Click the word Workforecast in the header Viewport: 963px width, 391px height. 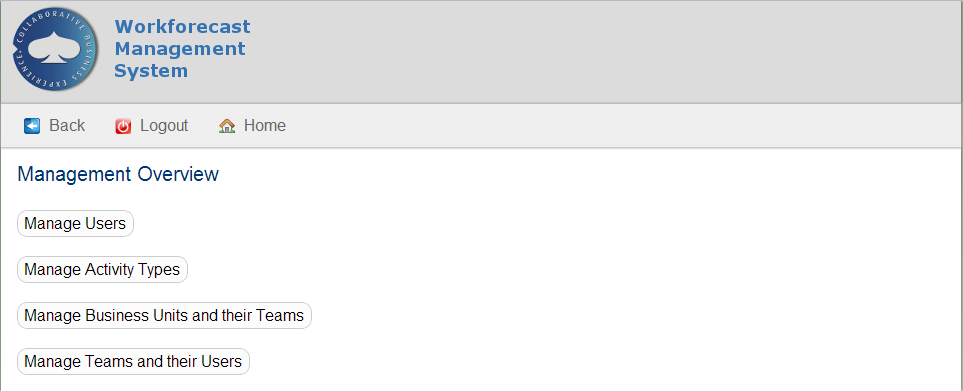(182, 27)
